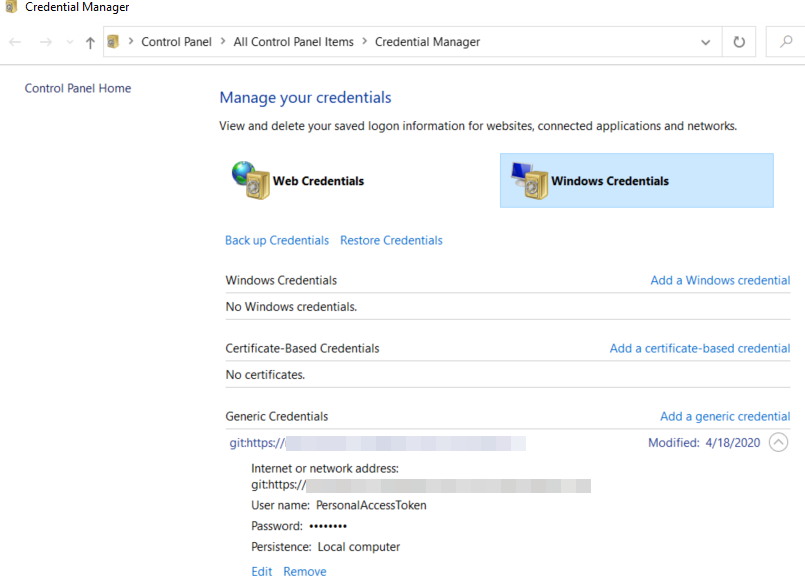Image resolution: width=805 pixels, height=583 pixels.
Task: Click the address bar Credential Manager icon
Action: tap(113, 42)
